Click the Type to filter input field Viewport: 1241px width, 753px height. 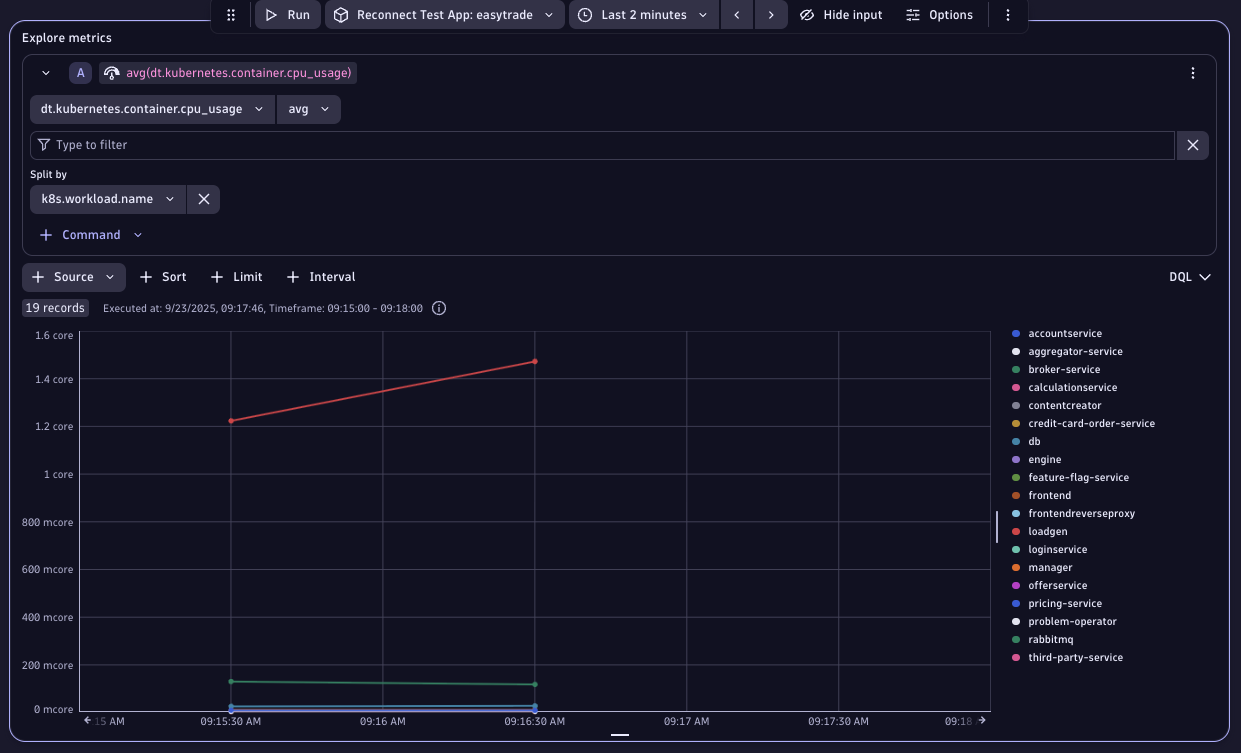600,145
